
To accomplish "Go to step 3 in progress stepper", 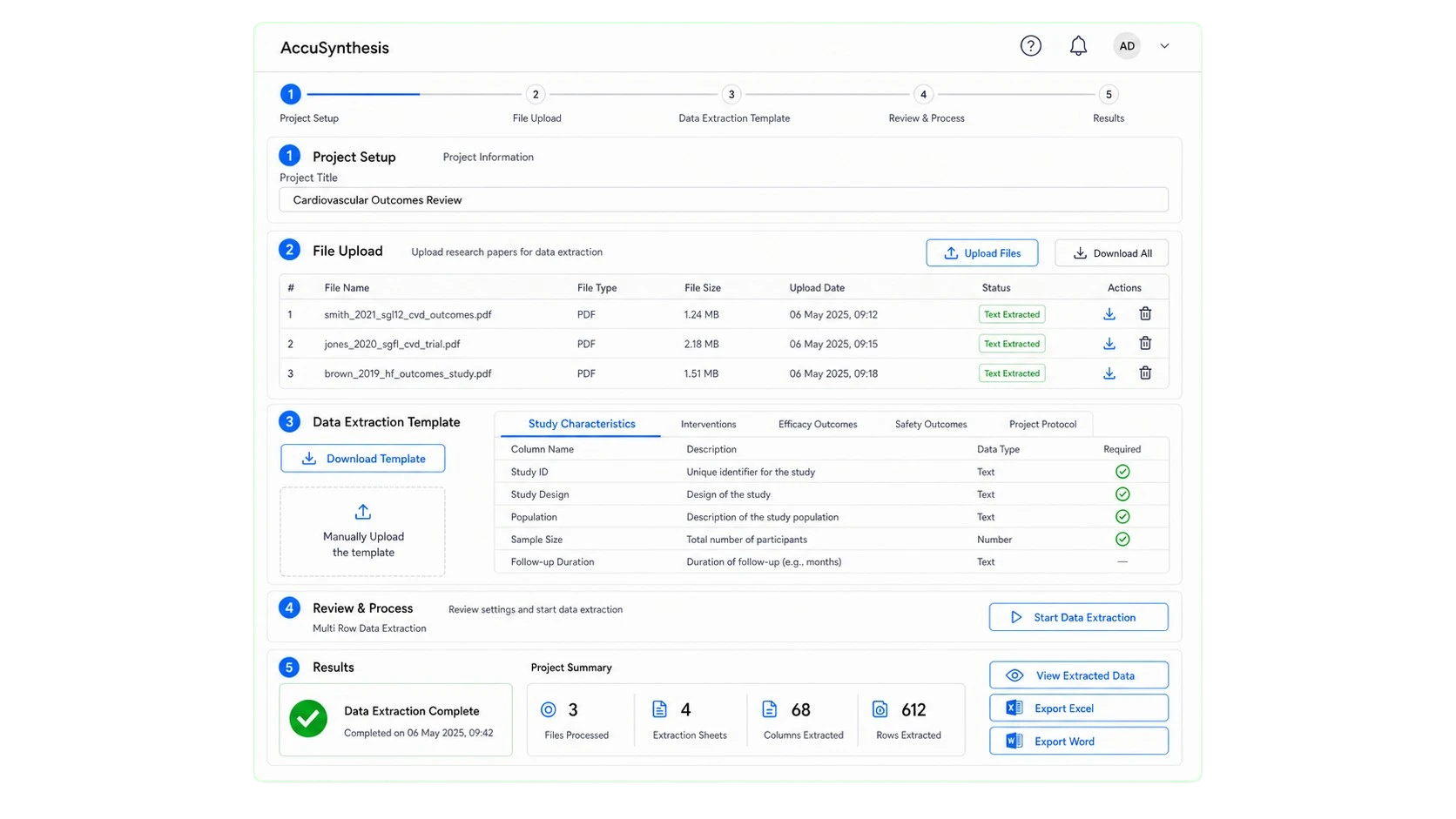I will 731,95.
